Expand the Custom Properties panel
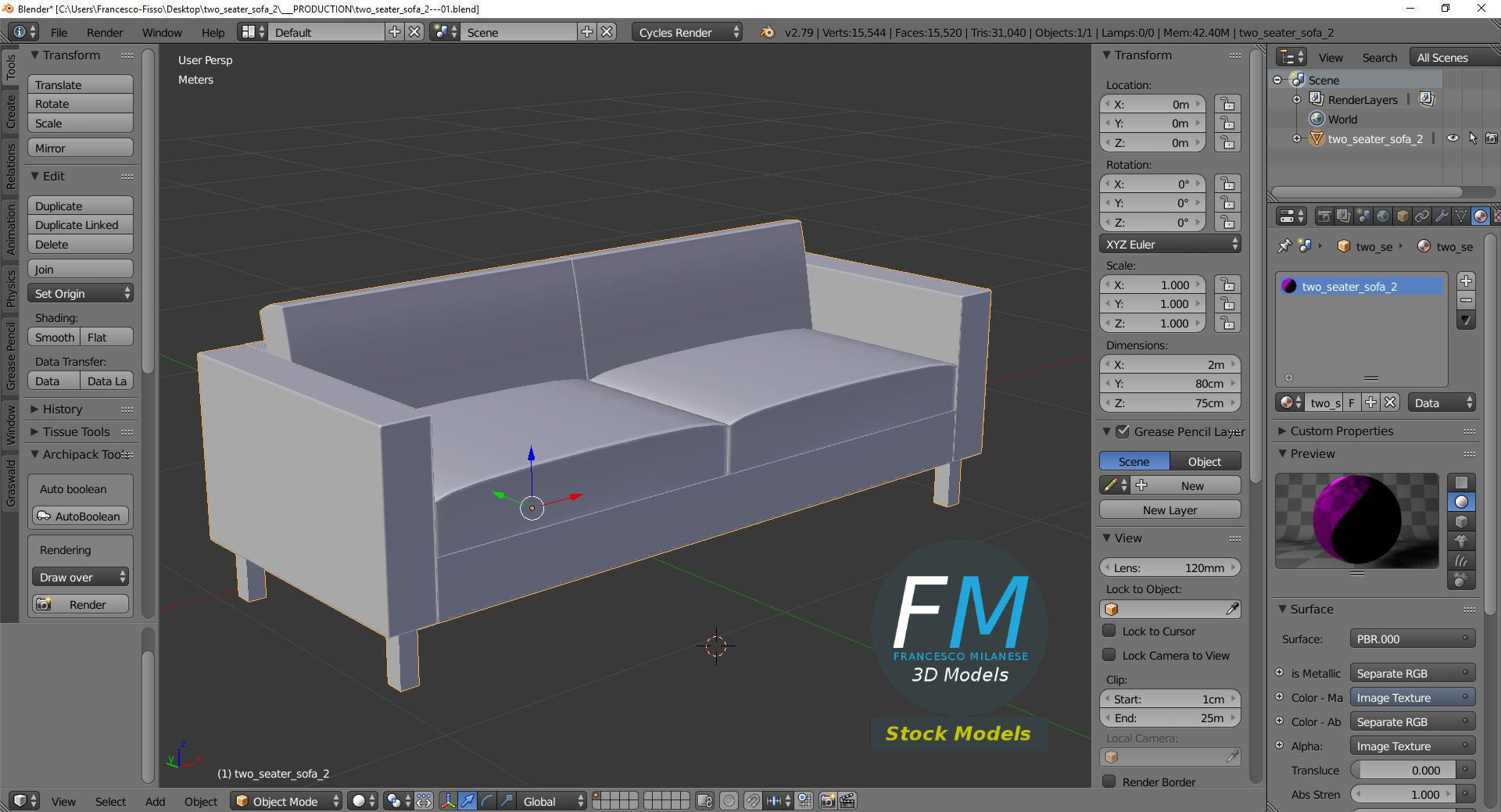 click(x=1342, y=431)
